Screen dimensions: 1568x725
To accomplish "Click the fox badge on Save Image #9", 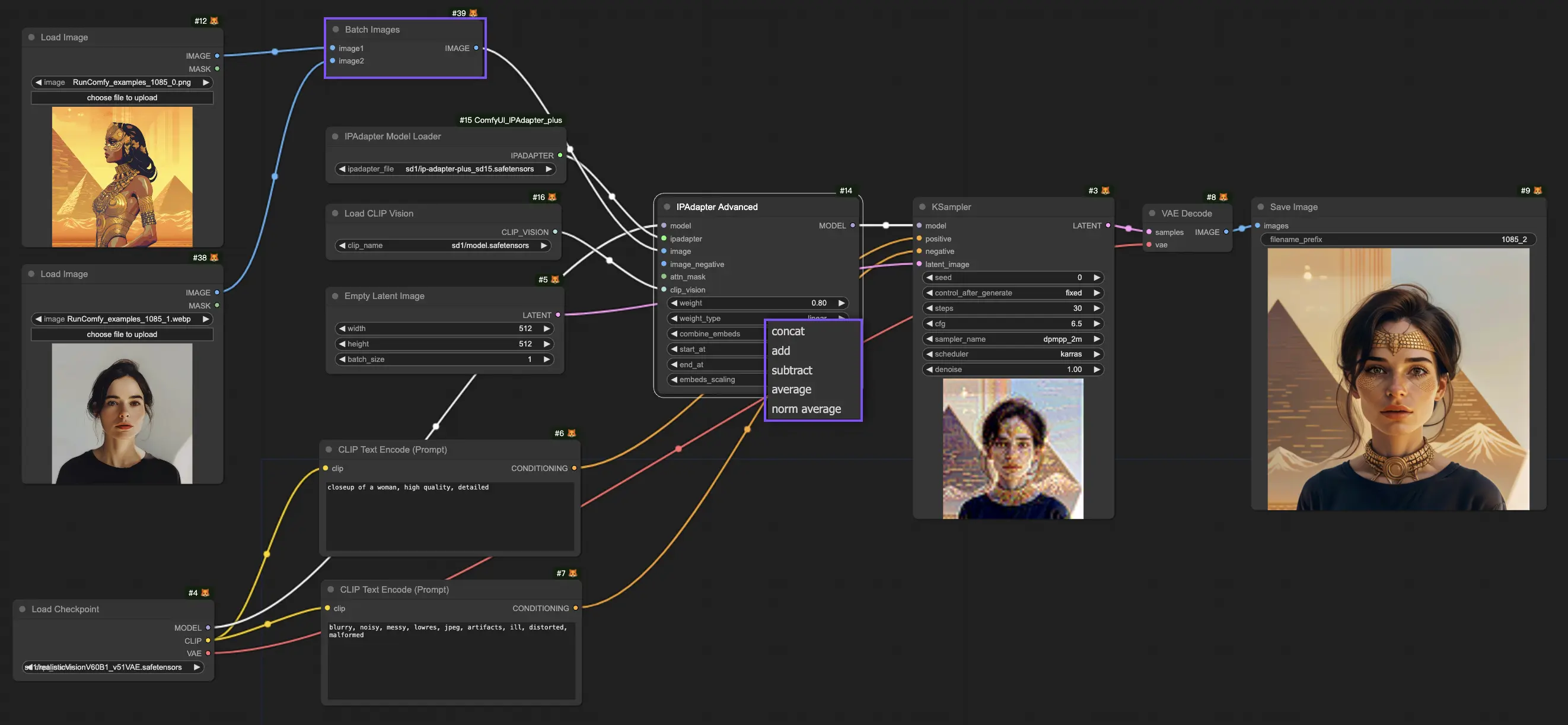I will point(1538,190).
